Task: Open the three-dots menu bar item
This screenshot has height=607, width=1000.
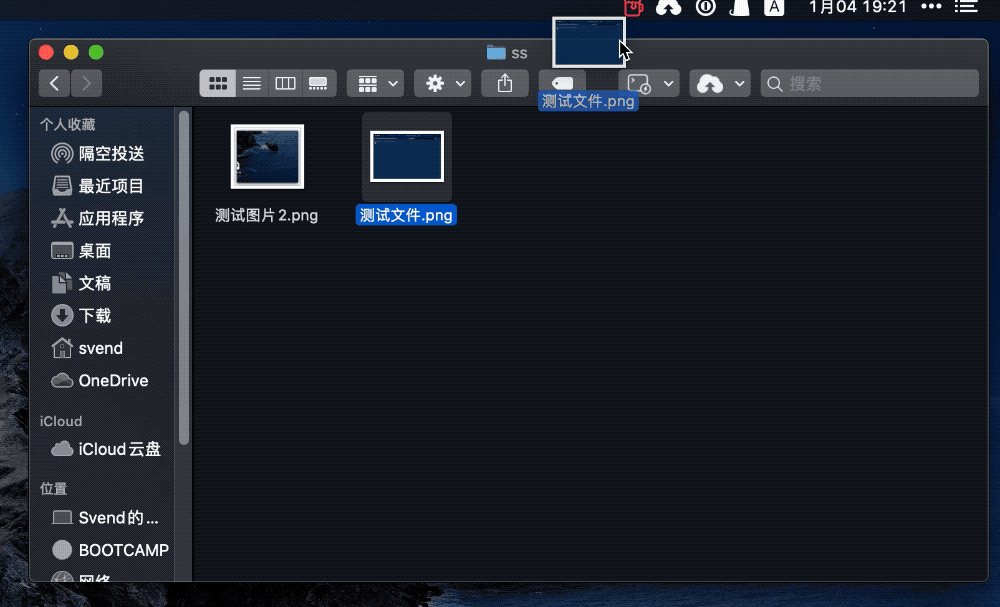Action: point(931,7)
